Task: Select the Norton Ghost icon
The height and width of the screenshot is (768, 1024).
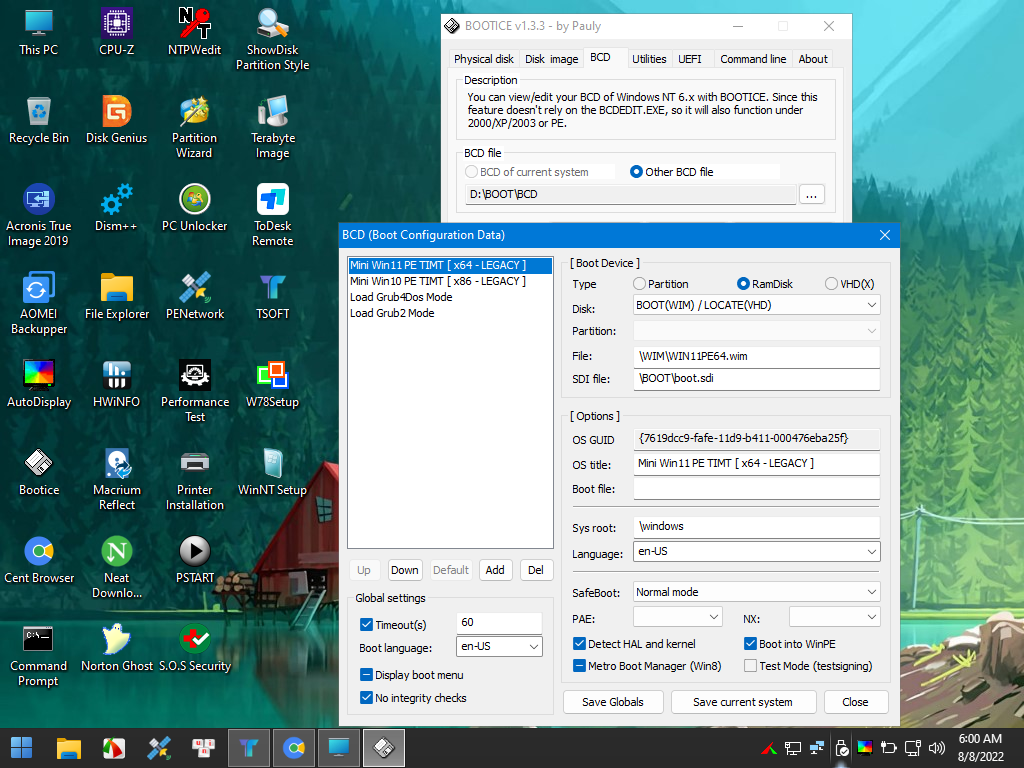Action: tap(116, 648)
